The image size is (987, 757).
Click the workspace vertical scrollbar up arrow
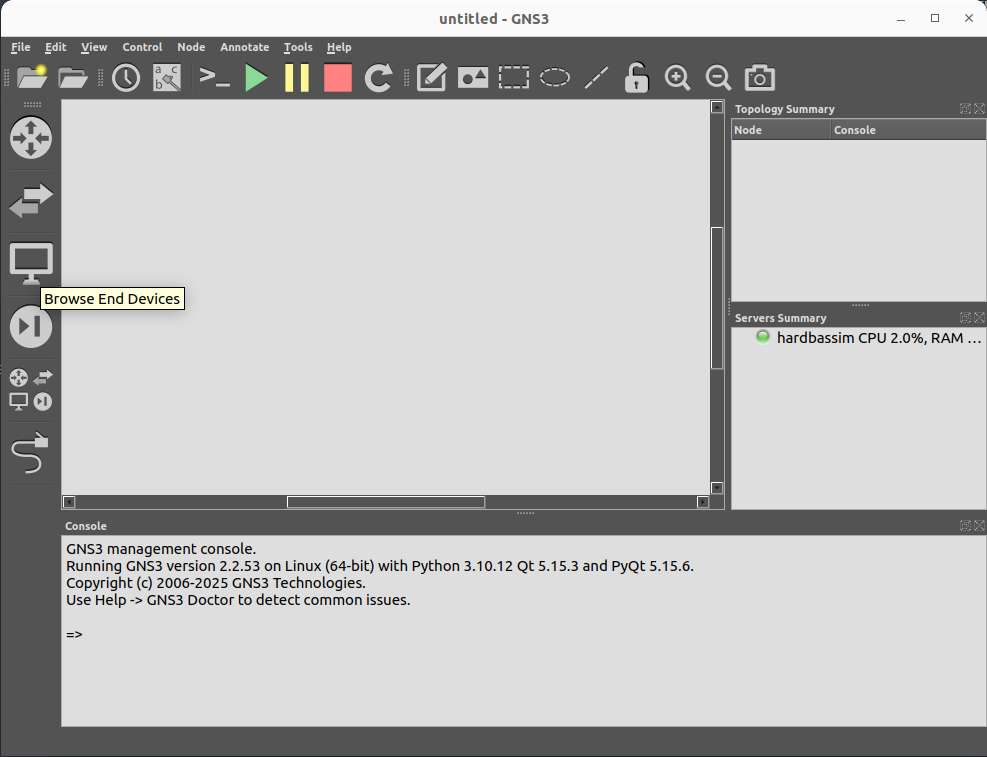pos(716,107)
